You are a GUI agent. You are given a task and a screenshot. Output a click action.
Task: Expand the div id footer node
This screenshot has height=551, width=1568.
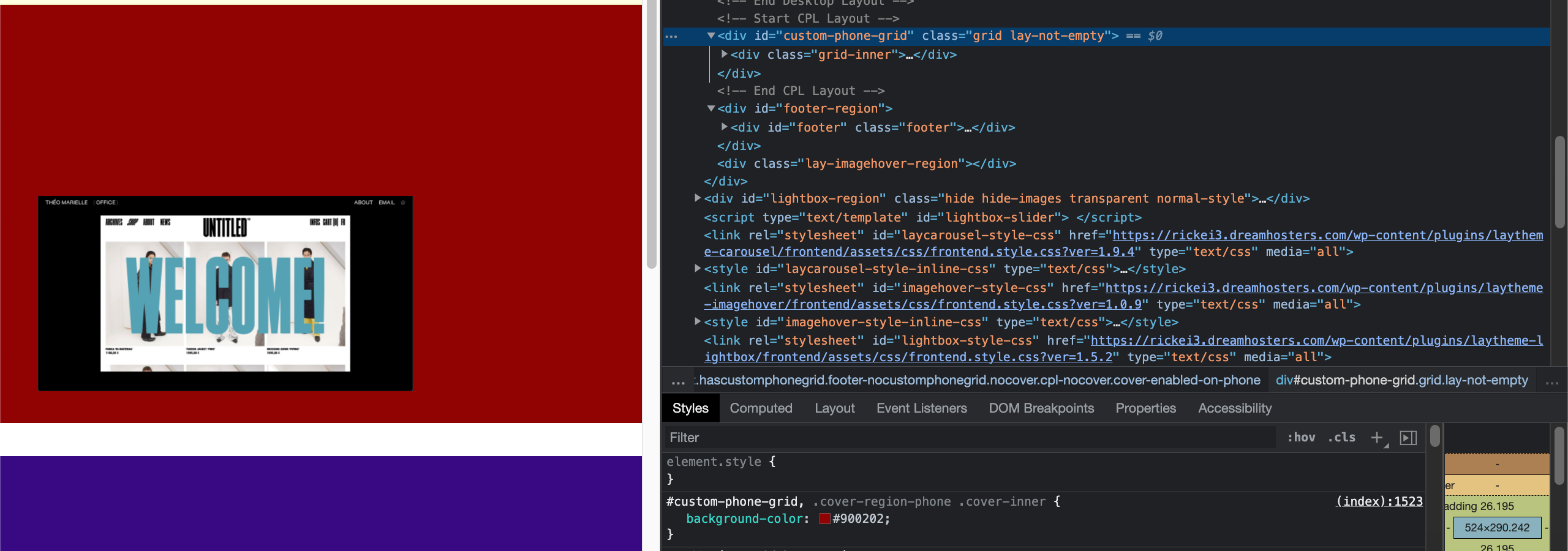[725, 127]
